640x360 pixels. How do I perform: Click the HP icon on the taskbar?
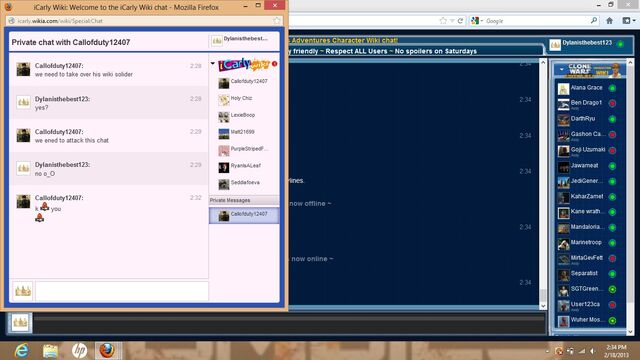pos(80,351)
